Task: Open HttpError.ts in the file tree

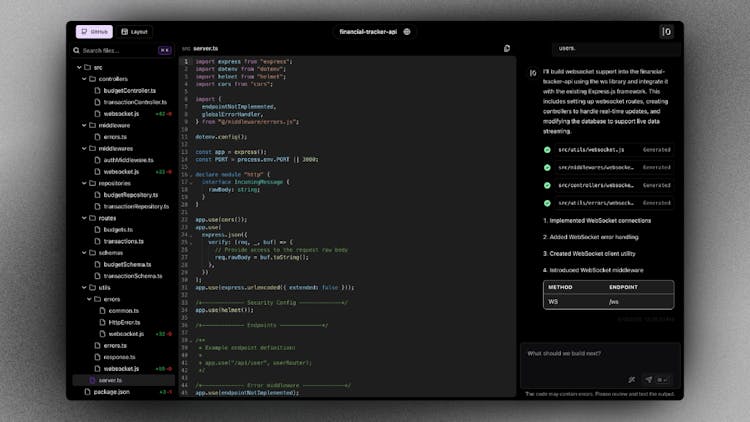Action: click(x=124, y=322)
